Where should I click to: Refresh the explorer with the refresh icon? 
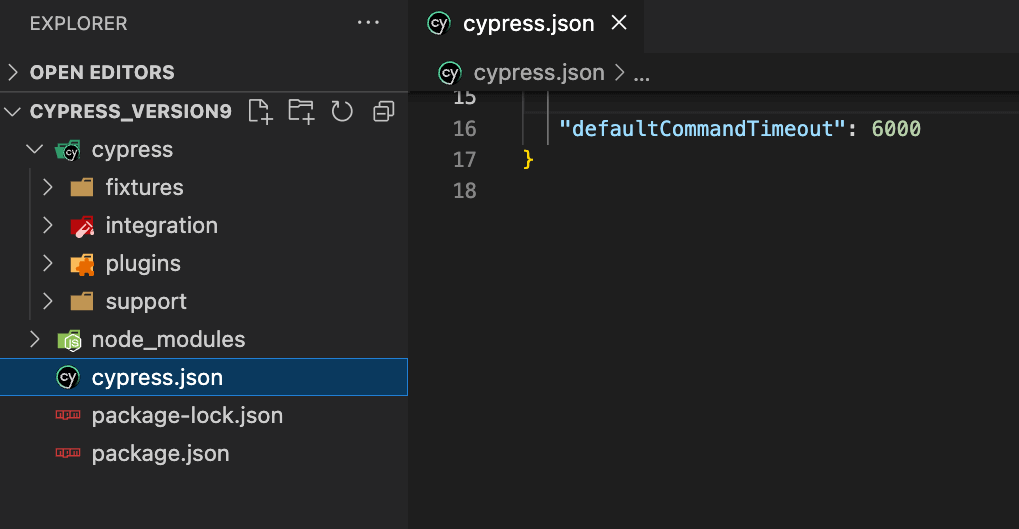point(342,111)
